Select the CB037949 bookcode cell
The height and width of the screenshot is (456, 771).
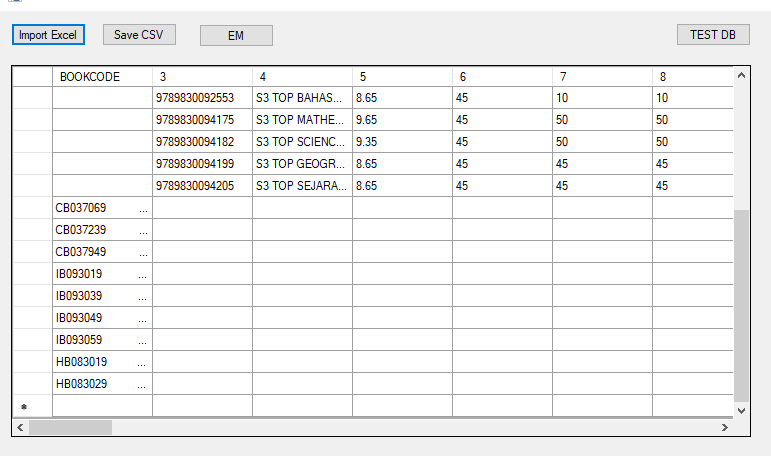102,252
